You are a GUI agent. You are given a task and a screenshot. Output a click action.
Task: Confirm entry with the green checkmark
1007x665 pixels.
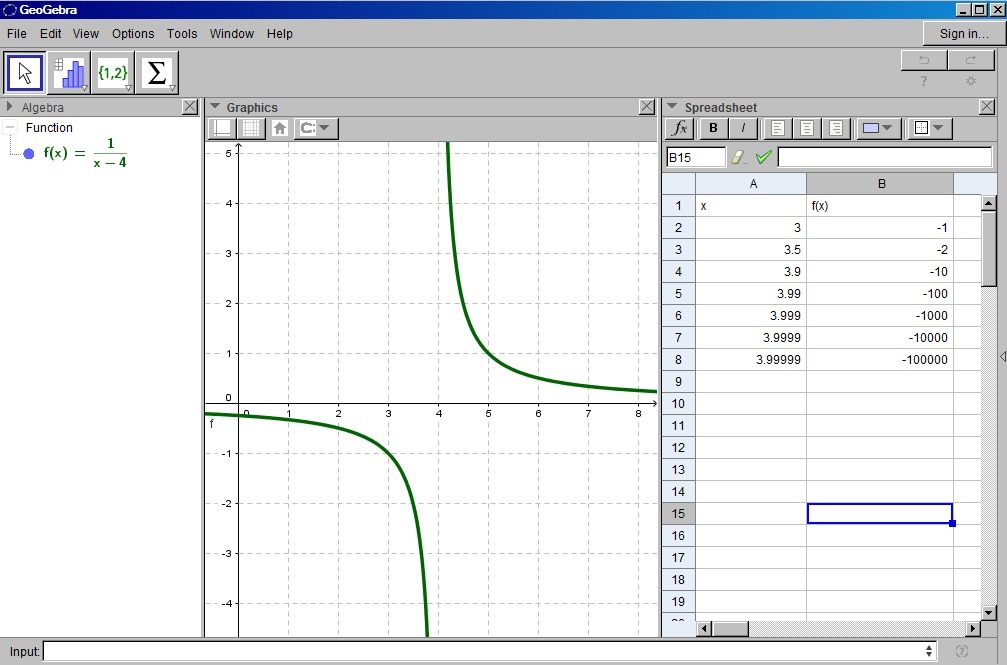764,157
